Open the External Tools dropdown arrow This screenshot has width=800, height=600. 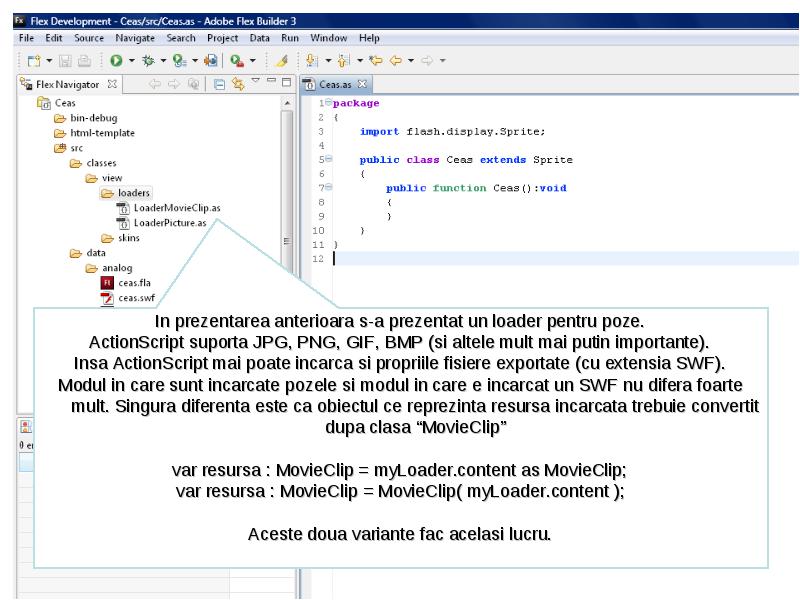coord(253,61)
